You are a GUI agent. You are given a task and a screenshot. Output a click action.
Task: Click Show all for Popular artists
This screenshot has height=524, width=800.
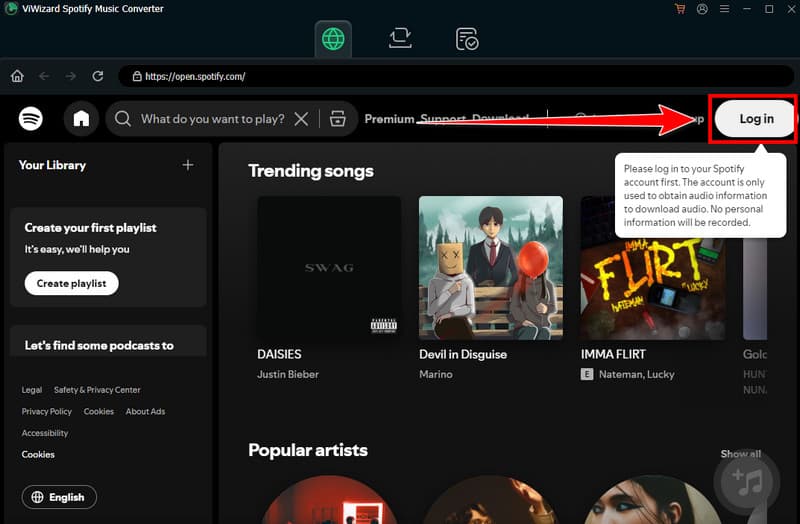pyautogui.click(x=740, y=454)
